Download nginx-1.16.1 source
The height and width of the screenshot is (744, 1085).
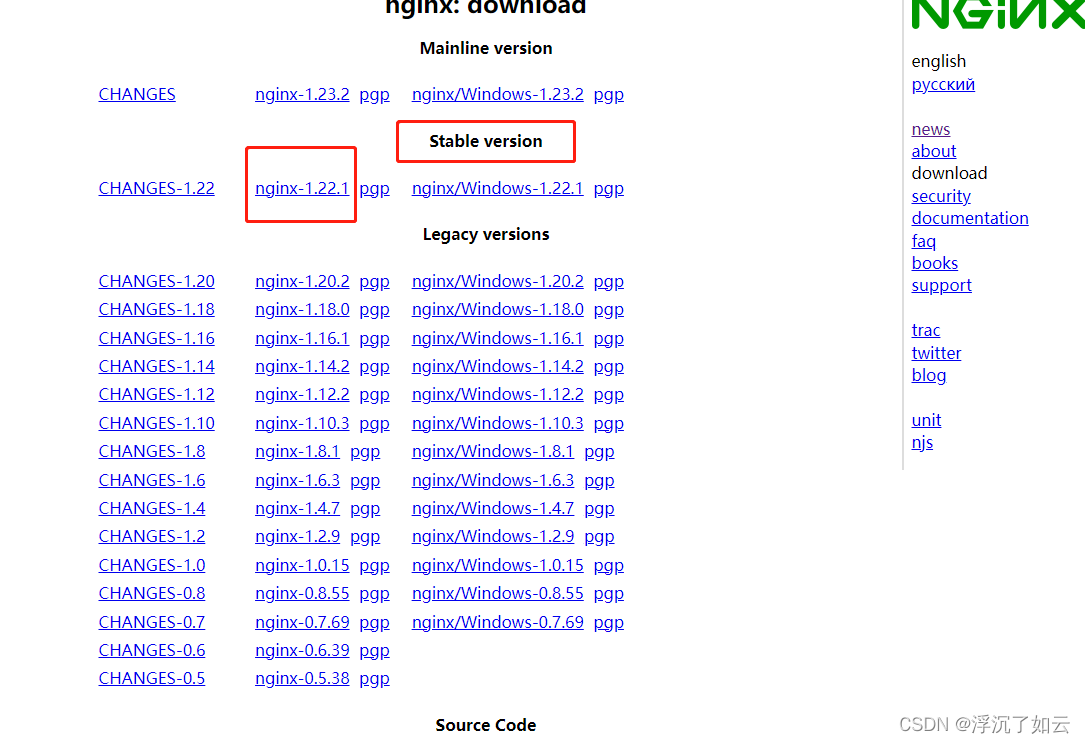tap(302, 338)
